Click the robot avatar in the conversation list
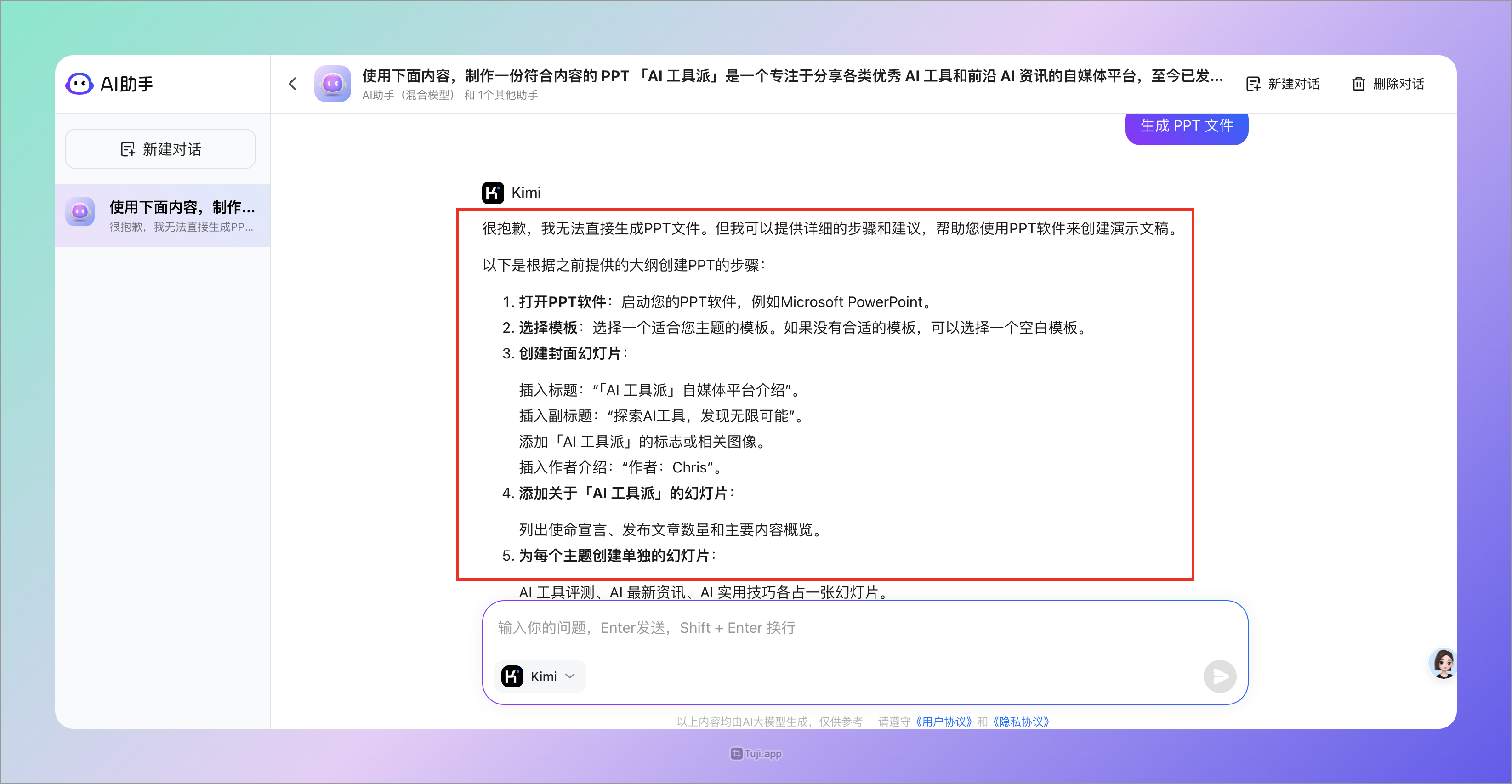This screenshot has width=1512, height=784. coord(80,211)
